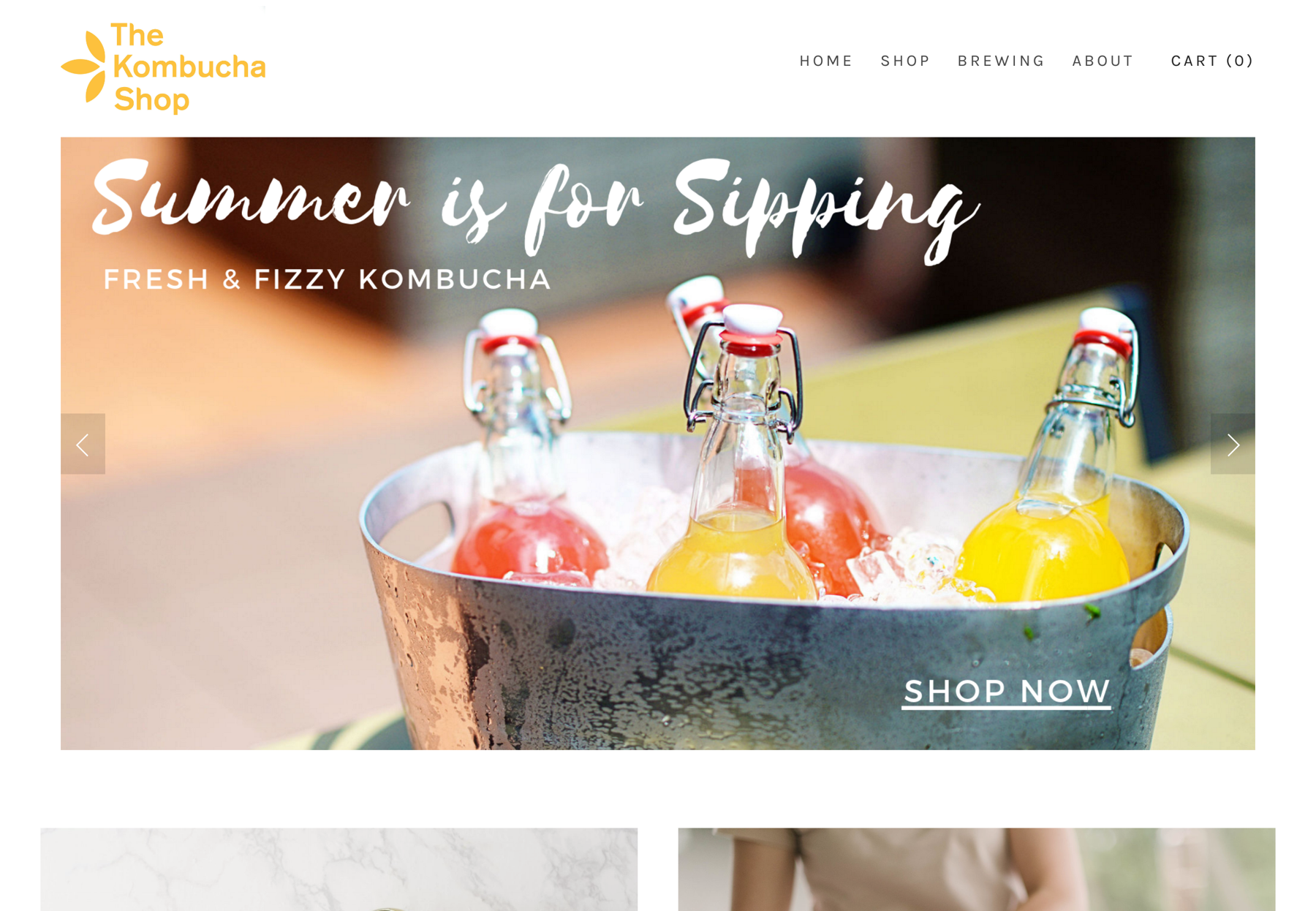
Task: Open the marble background image tile
Action: 339,869
